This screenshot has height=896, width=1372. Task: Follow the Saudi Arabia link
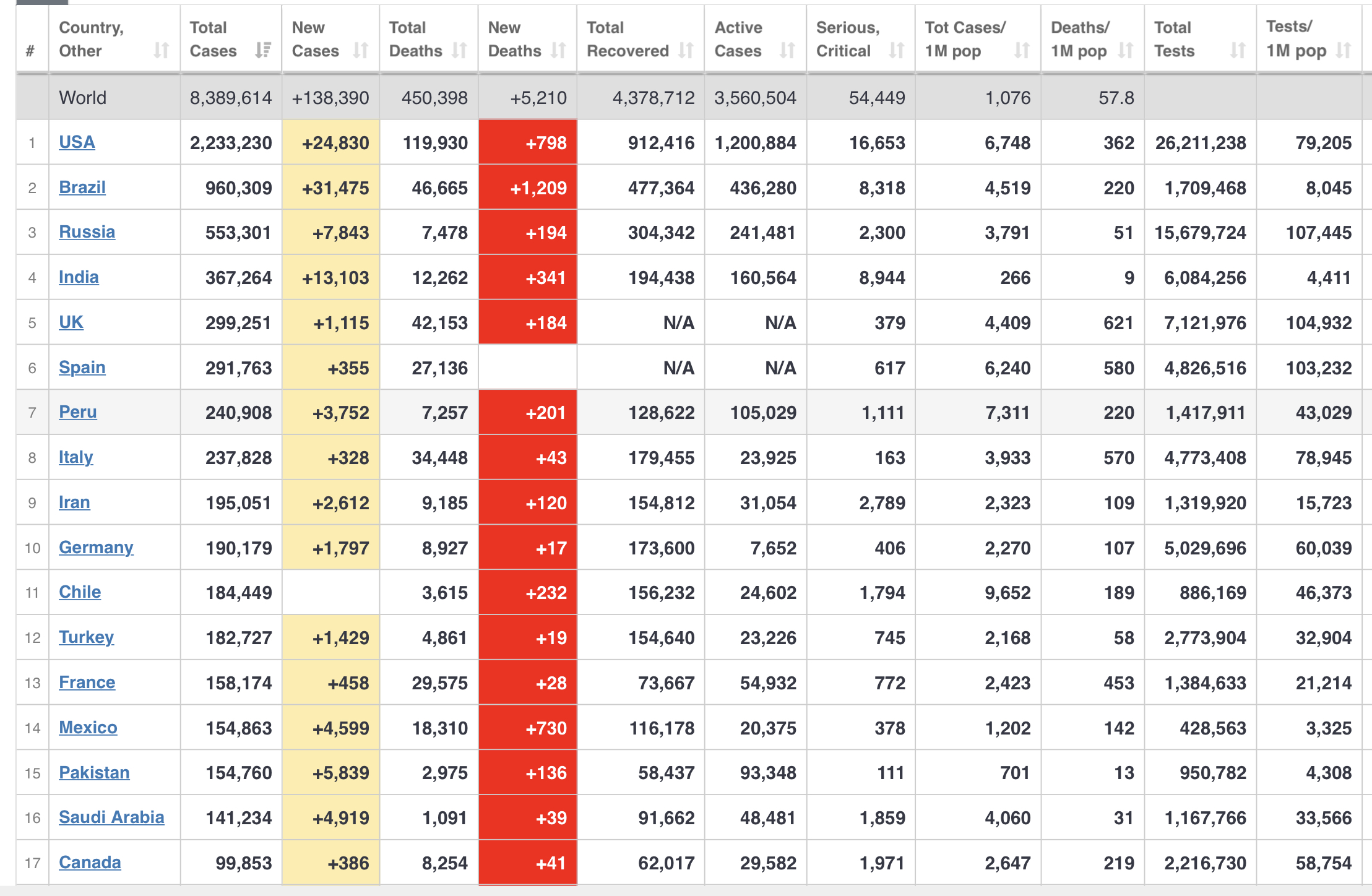111,817
